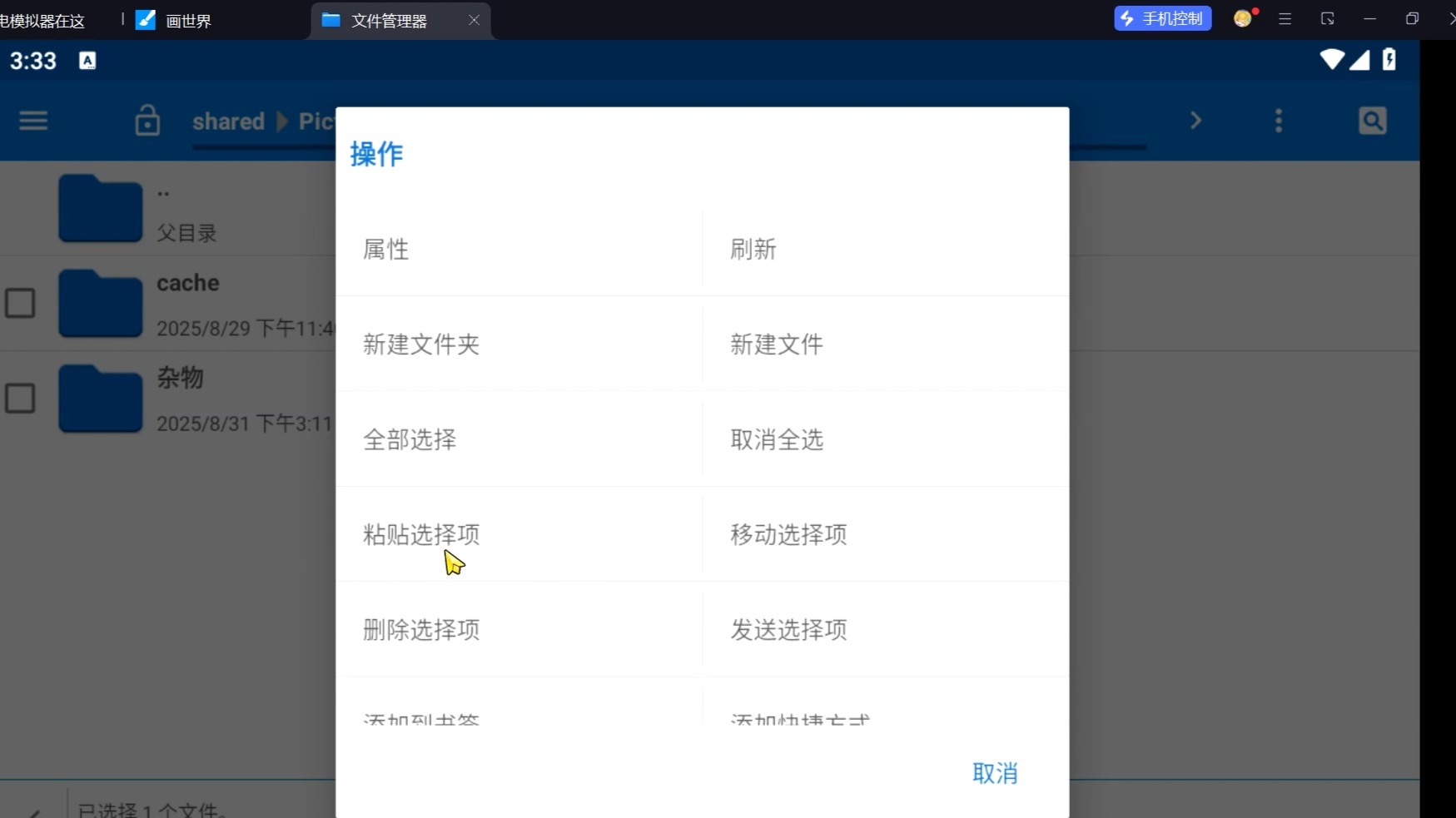
Task: Open the 杂物 folder icon
Action: (x=100, y=398)
